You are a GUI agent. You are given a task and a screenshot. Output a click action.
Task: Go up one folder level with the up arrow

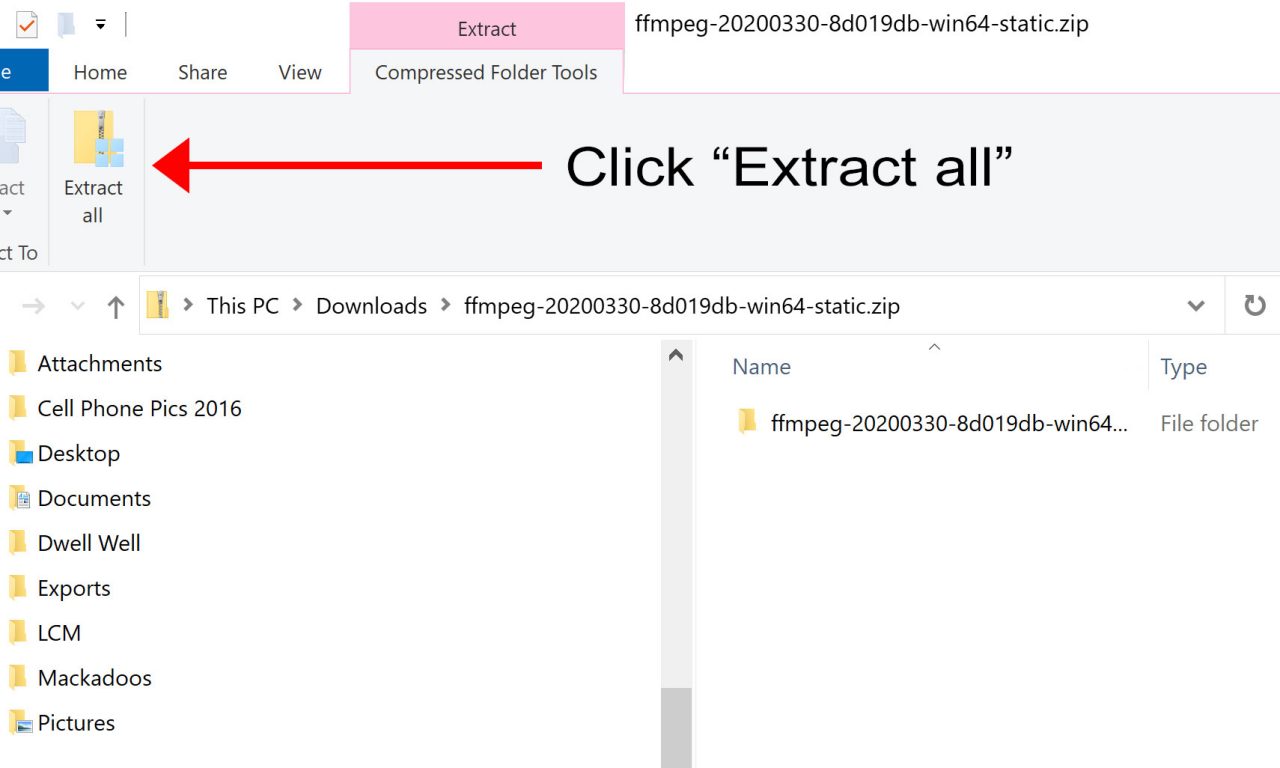115,307
